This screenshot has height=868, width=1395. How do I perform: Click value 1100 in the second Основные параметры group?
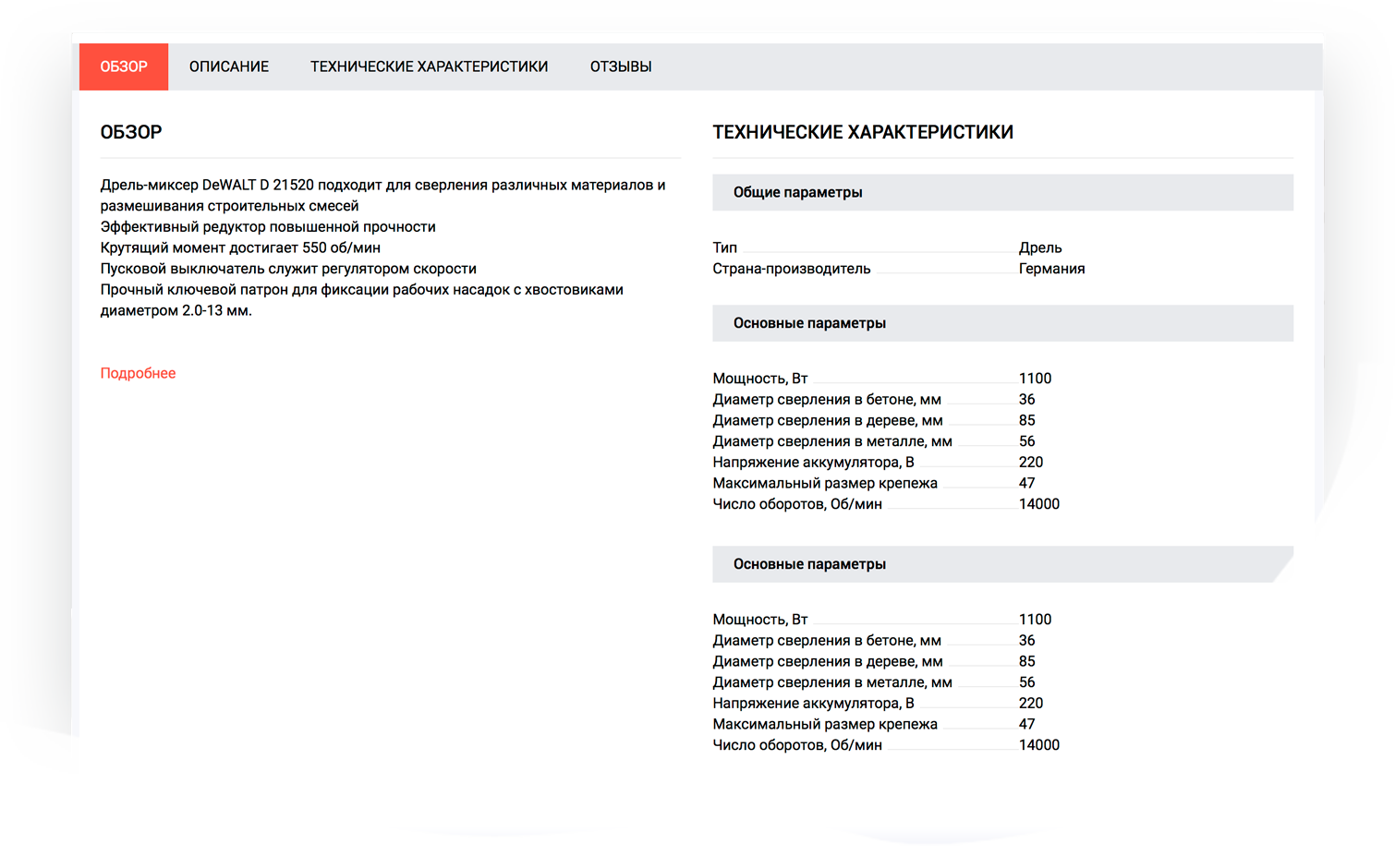(1036, 620)
